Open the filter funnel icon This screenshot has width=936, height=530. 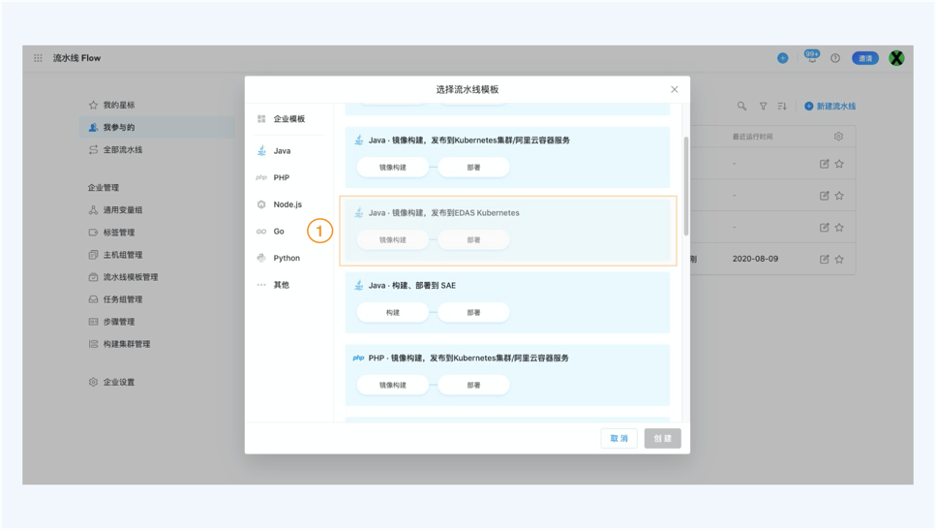[x=763, y=106]
